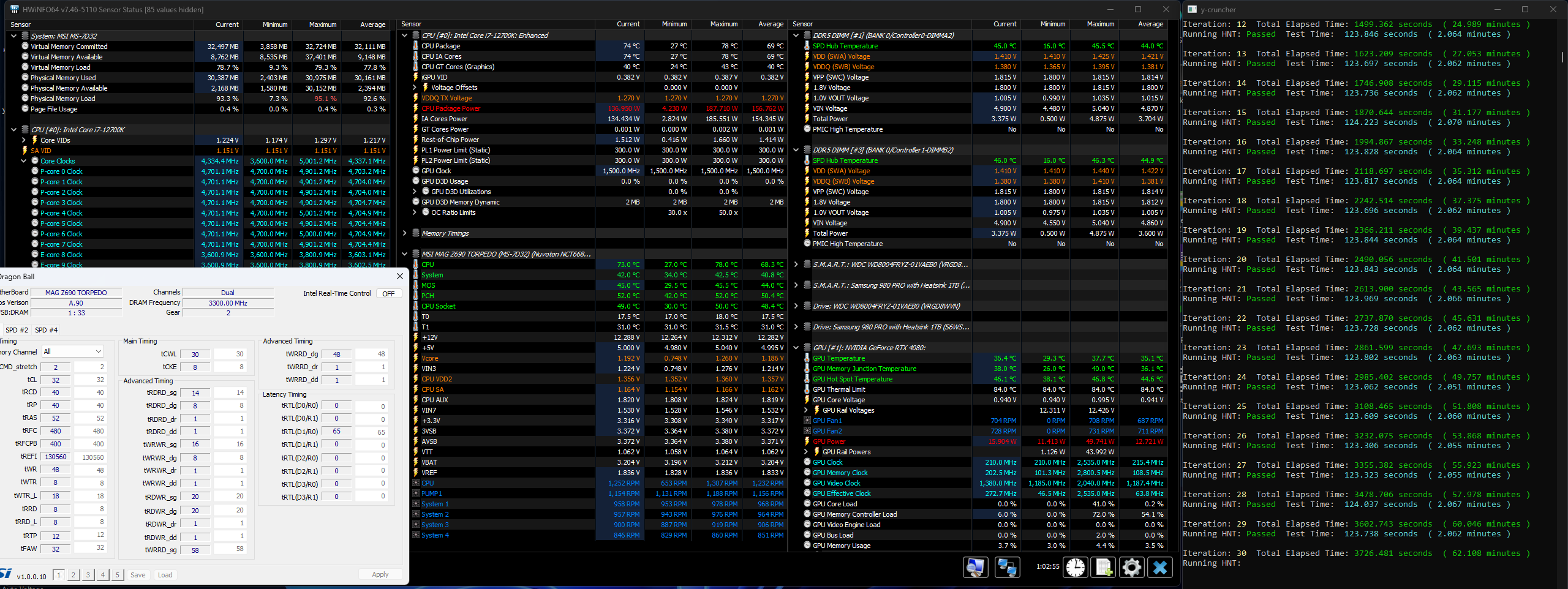
Task: Click the System: MSI MS-7D32 chip icon
Action: 25,36
